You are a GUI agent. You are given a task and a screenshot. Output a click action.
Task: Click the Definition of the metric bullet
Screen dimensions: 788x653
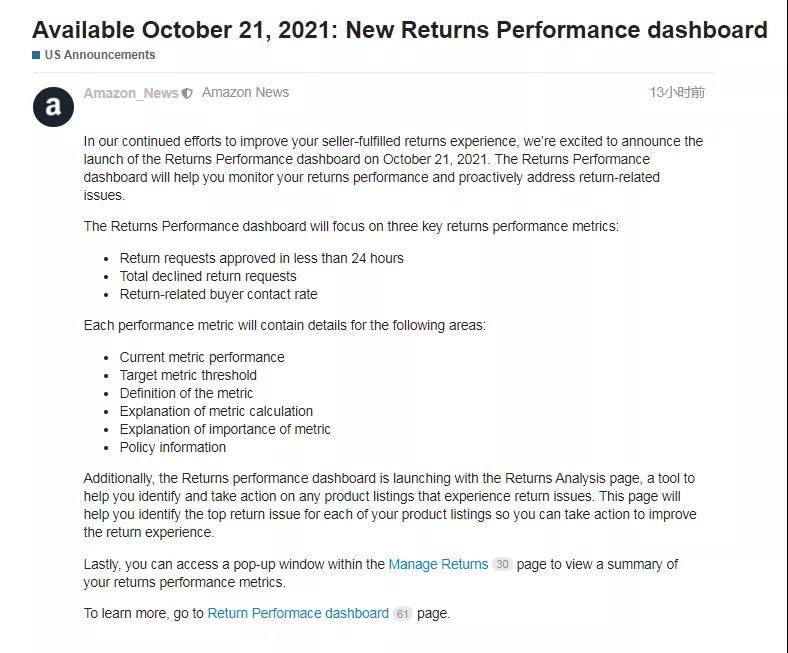(186, 393)
